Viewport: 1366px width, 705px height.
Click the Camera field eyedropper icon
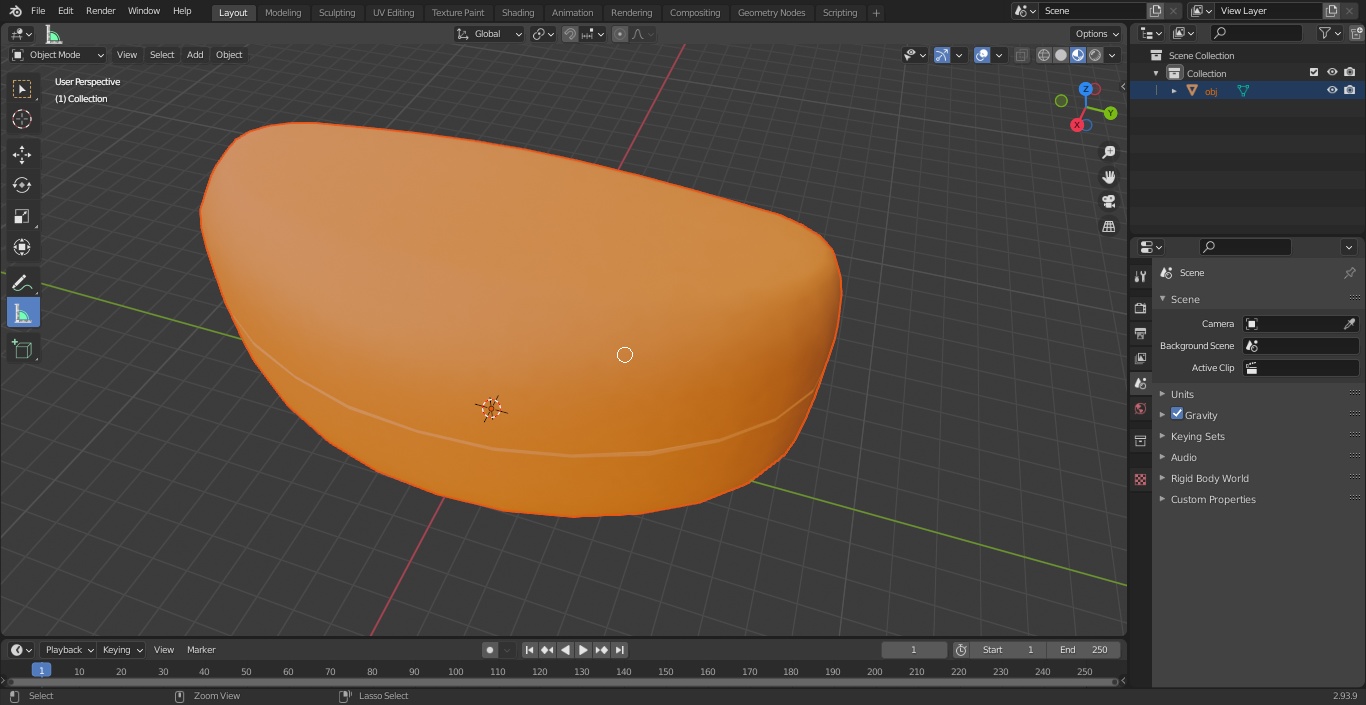pos(1349,324)
